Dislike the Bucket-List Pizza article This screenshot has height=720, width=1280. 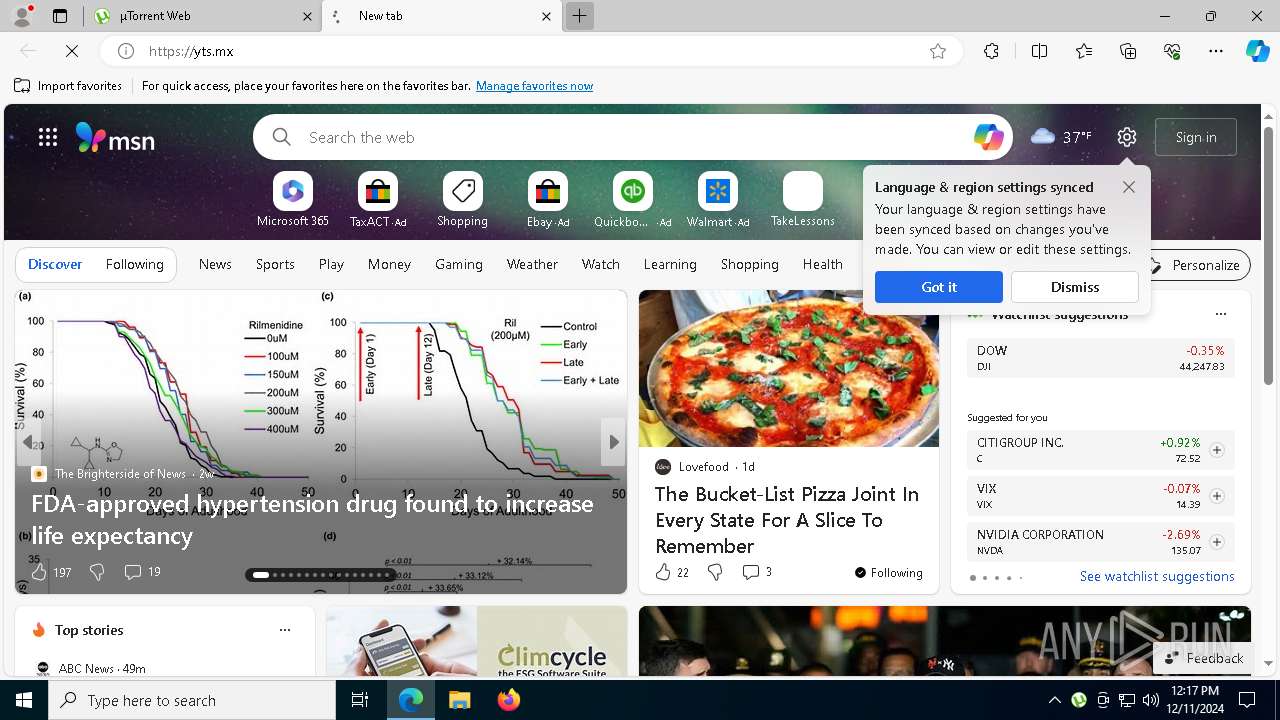coord(715,572)
